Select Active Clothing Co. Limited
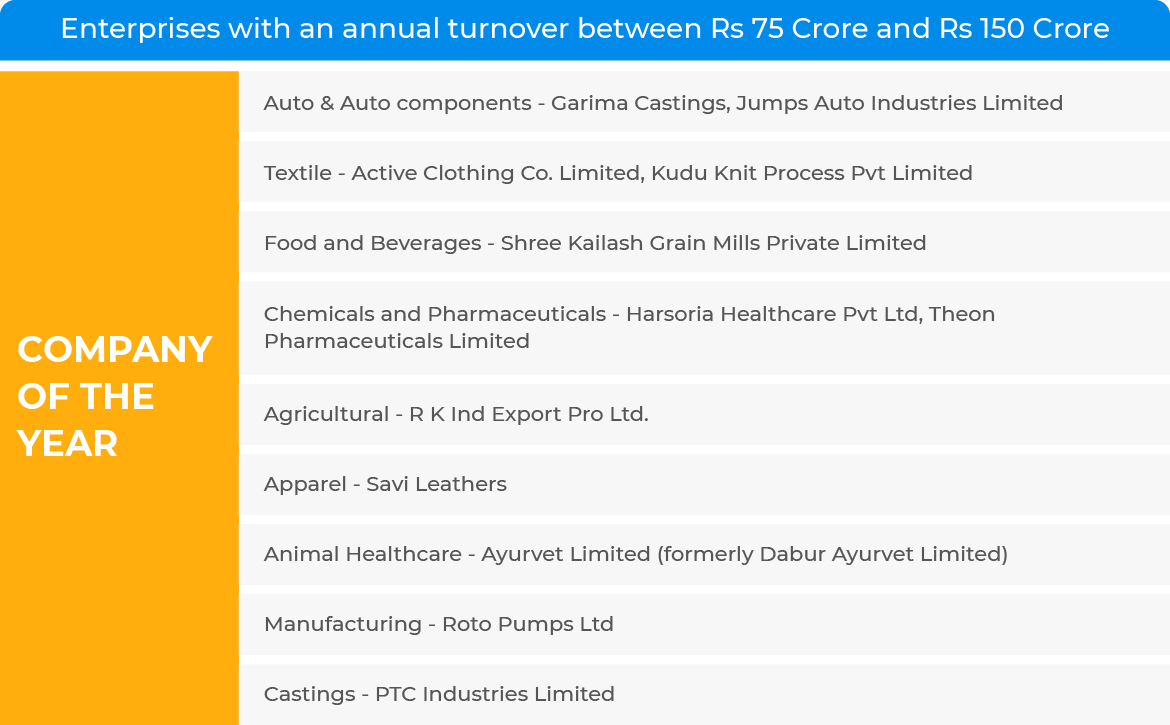 pos(497,173)
